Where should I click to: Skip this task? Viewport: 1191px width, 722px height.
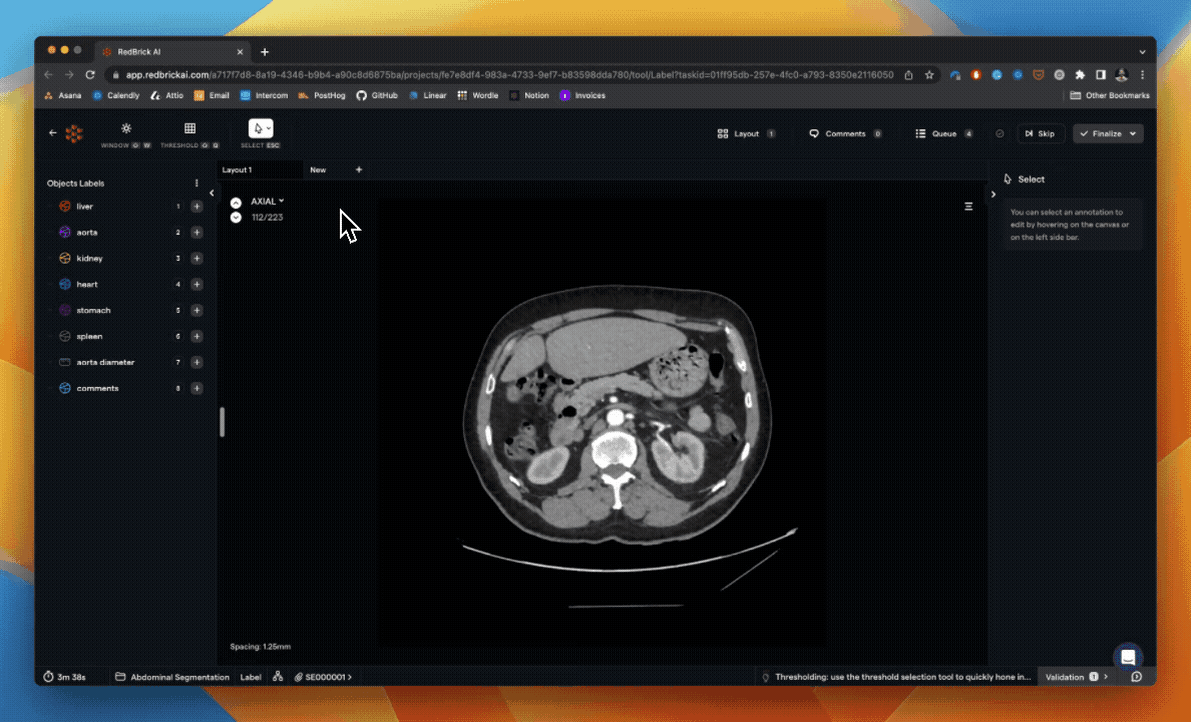(x=1040, y=134)
